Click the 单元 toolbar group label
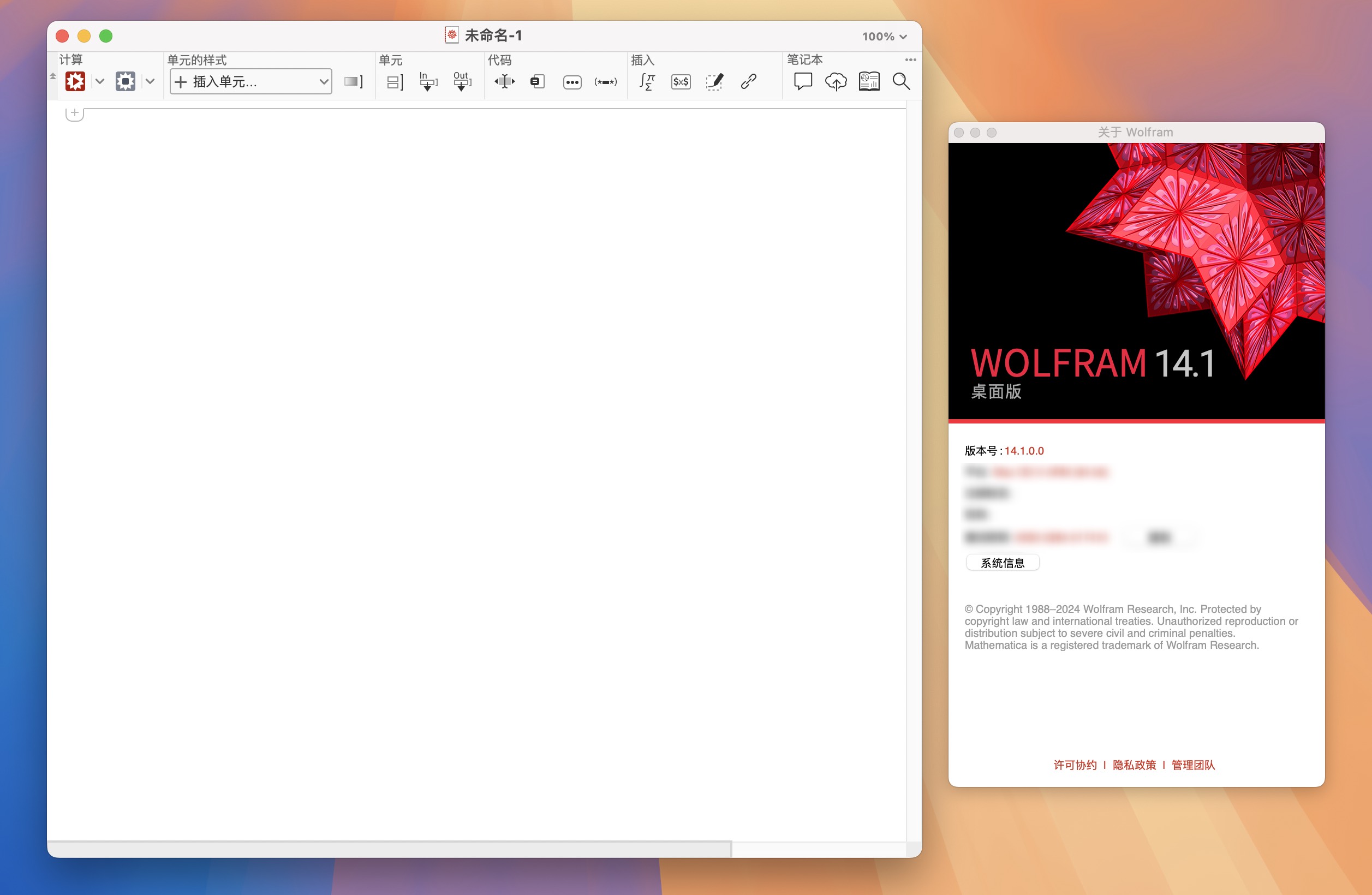Screen dimensions: 1372x895 point(390,60)
